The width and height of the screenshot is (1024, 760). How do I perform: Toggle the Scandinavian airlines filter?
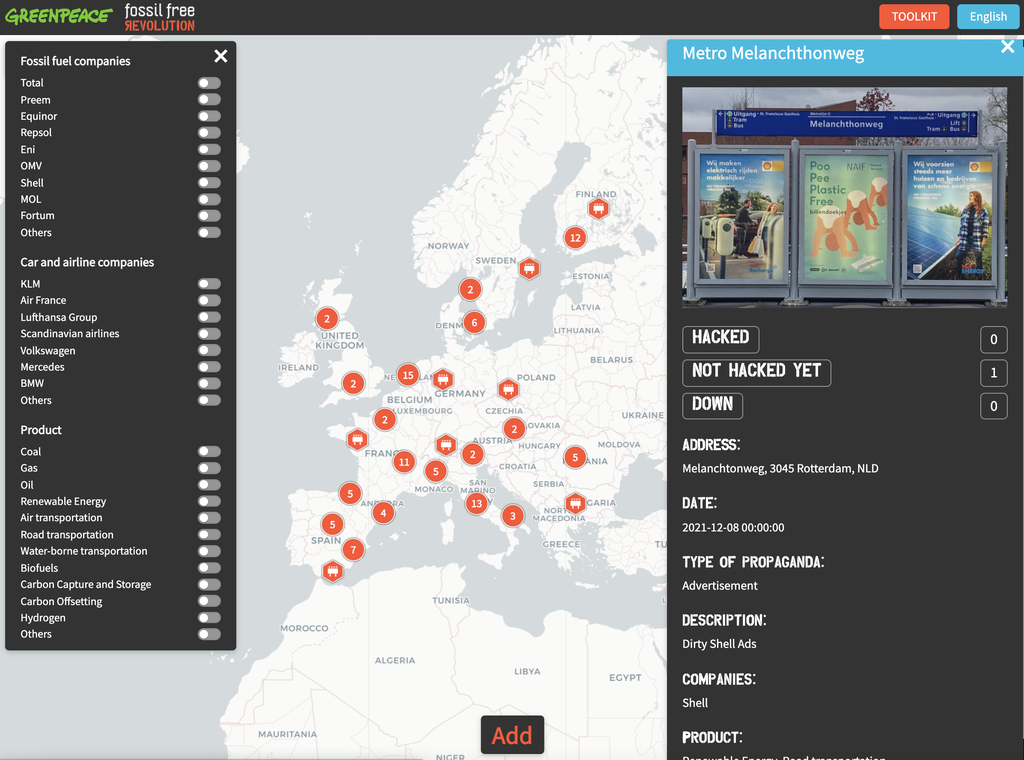pyautogui.click(x=209, y=334)
